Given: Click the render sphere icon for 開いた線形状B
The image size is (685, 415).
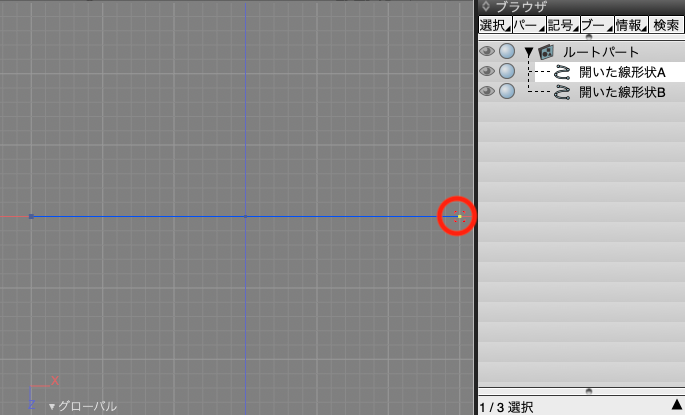Looking at the screenshot, I should (x=507, y=91).
